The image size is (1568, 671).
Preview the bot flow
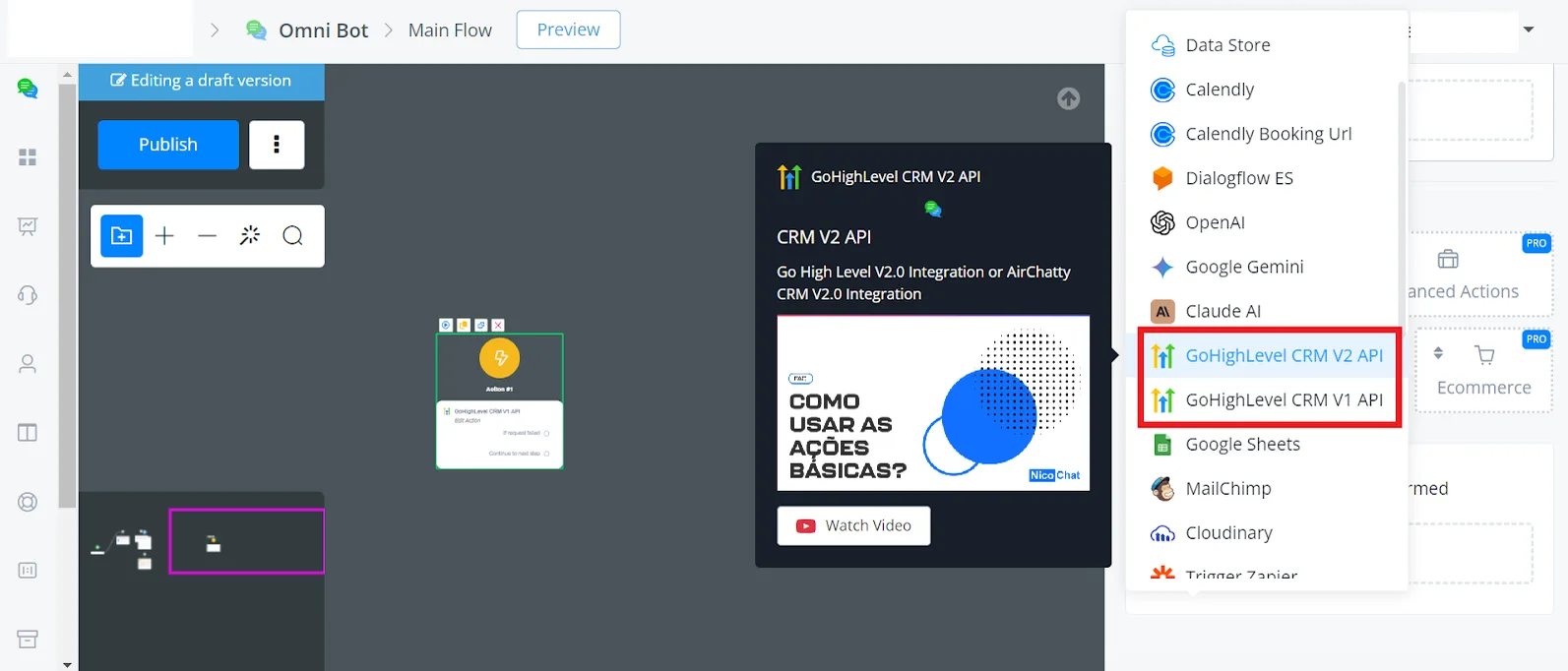pos(568,30)
